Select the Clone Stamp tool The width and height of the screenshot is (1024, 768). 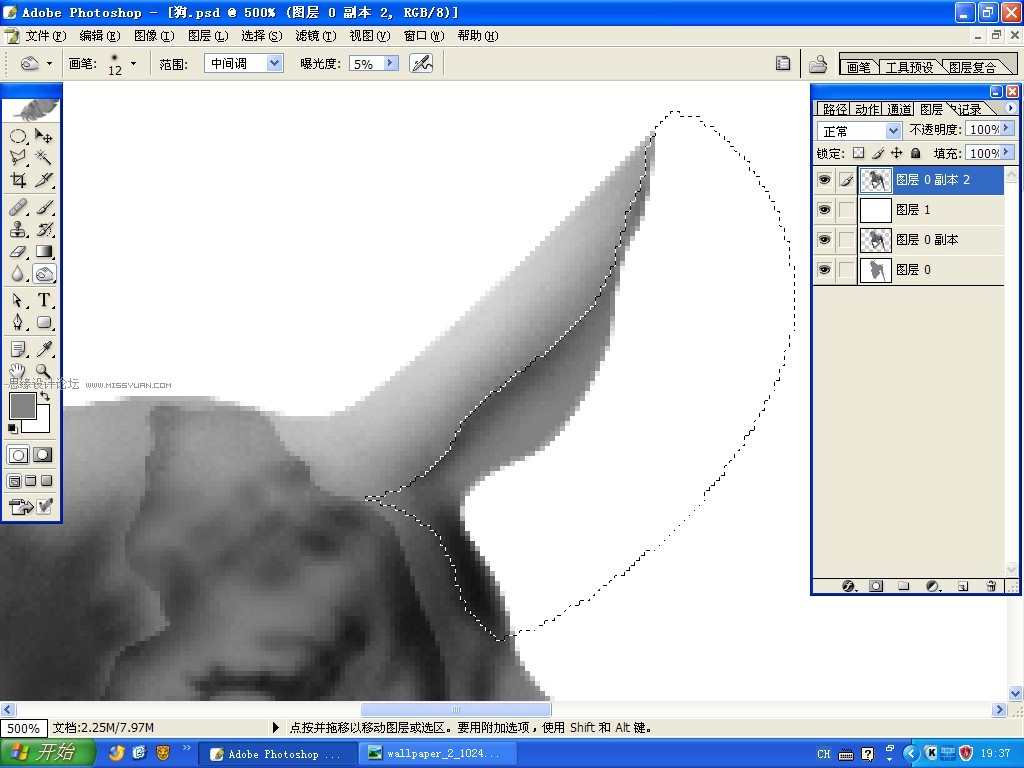tap(18, 229)
